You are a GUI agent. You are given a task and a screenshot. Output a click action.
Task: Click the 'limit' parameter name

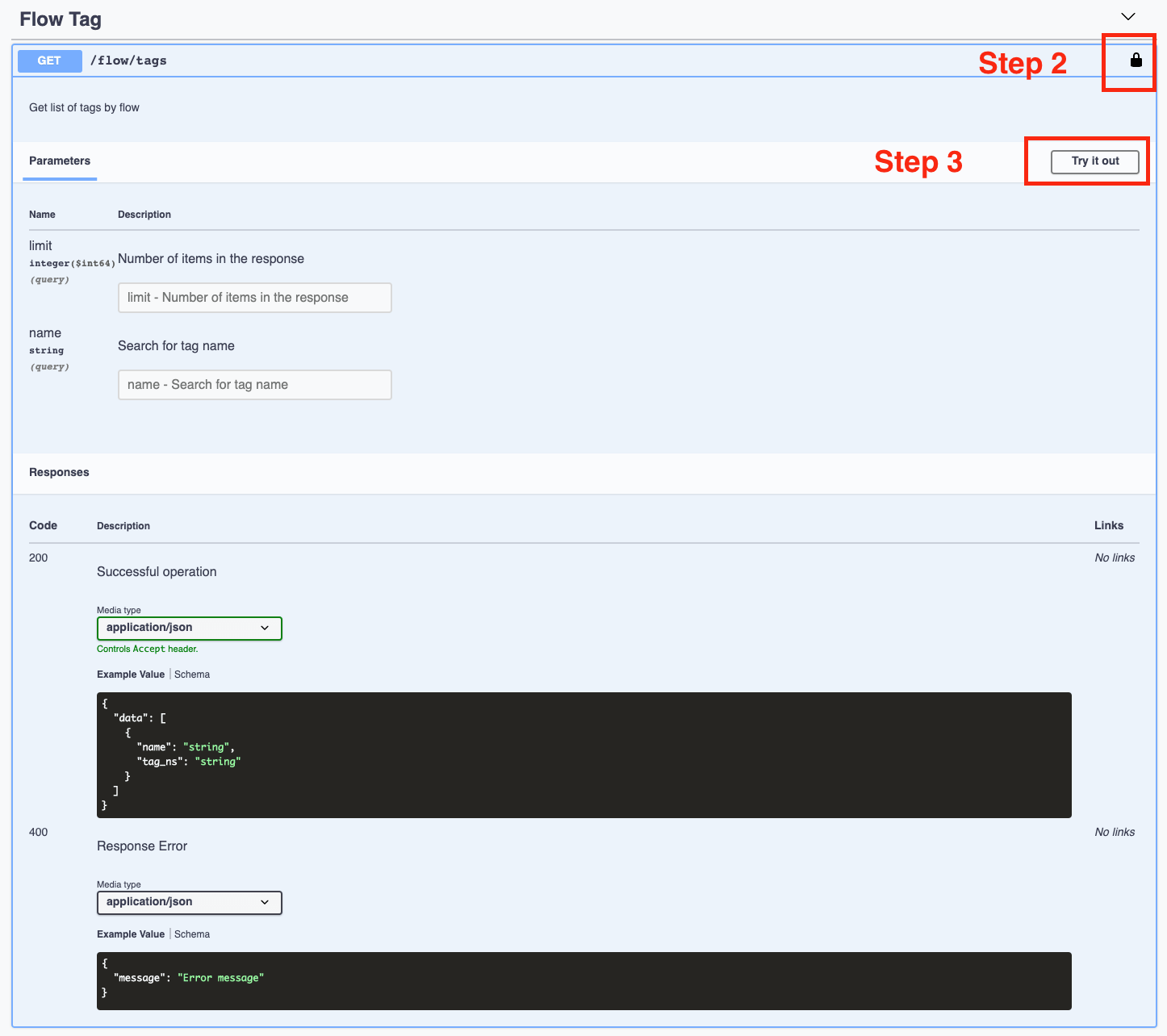[x=40, y=246]
